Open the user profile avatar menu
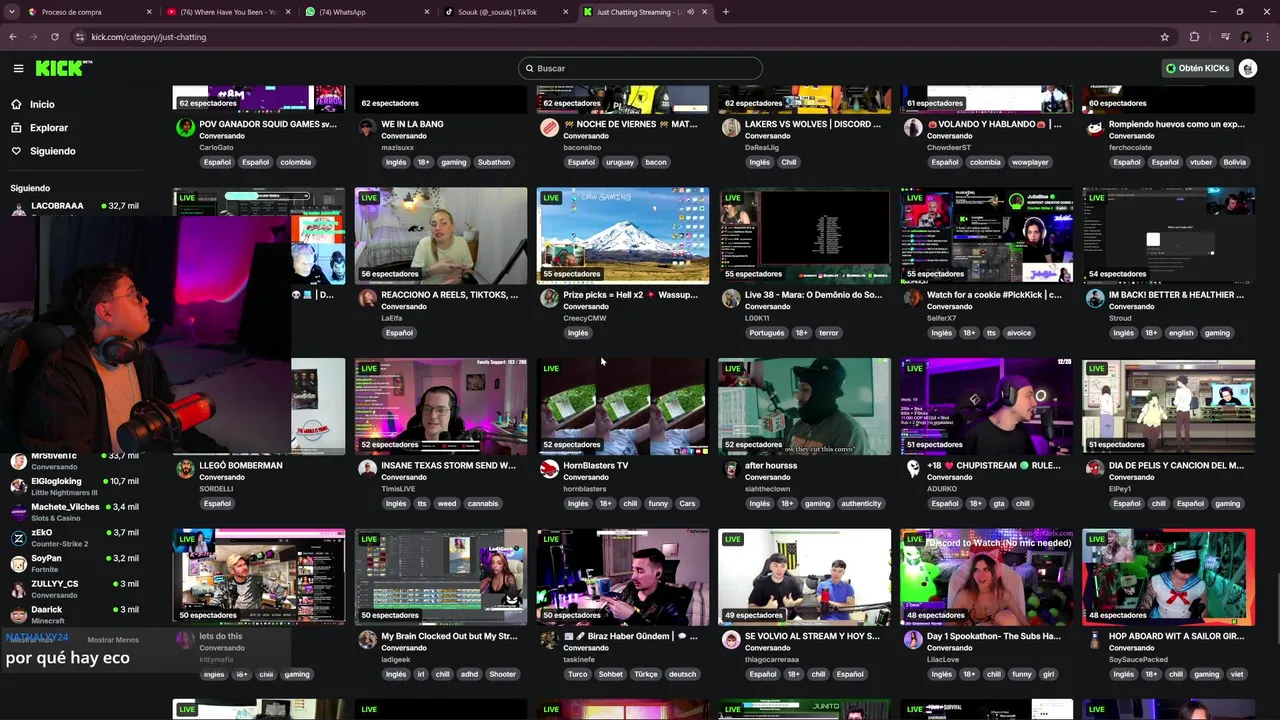The width and height of the screenshot is (1280, 720). tap(1248, 68)
